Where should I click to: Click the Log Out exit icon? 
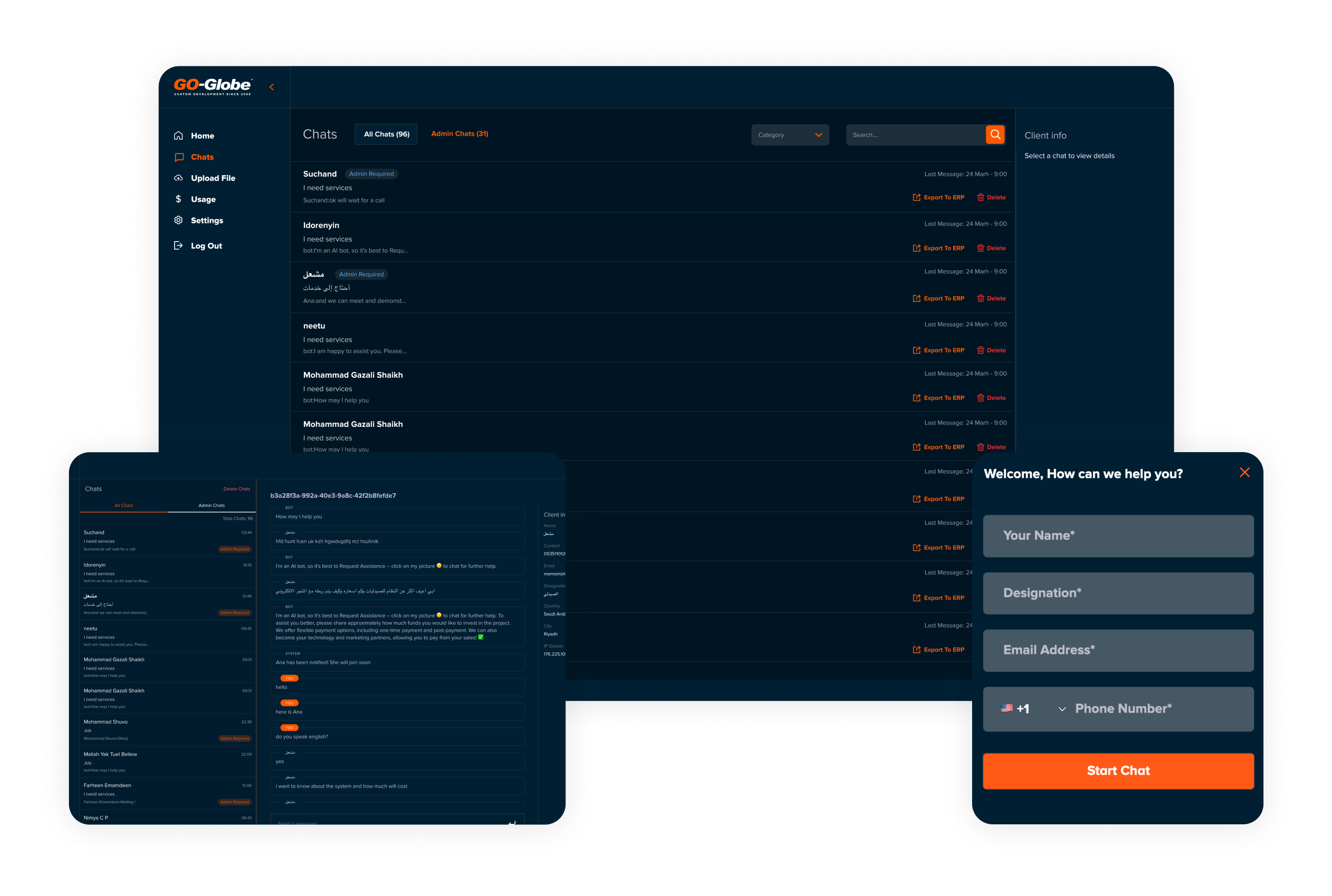pos(178,246)
